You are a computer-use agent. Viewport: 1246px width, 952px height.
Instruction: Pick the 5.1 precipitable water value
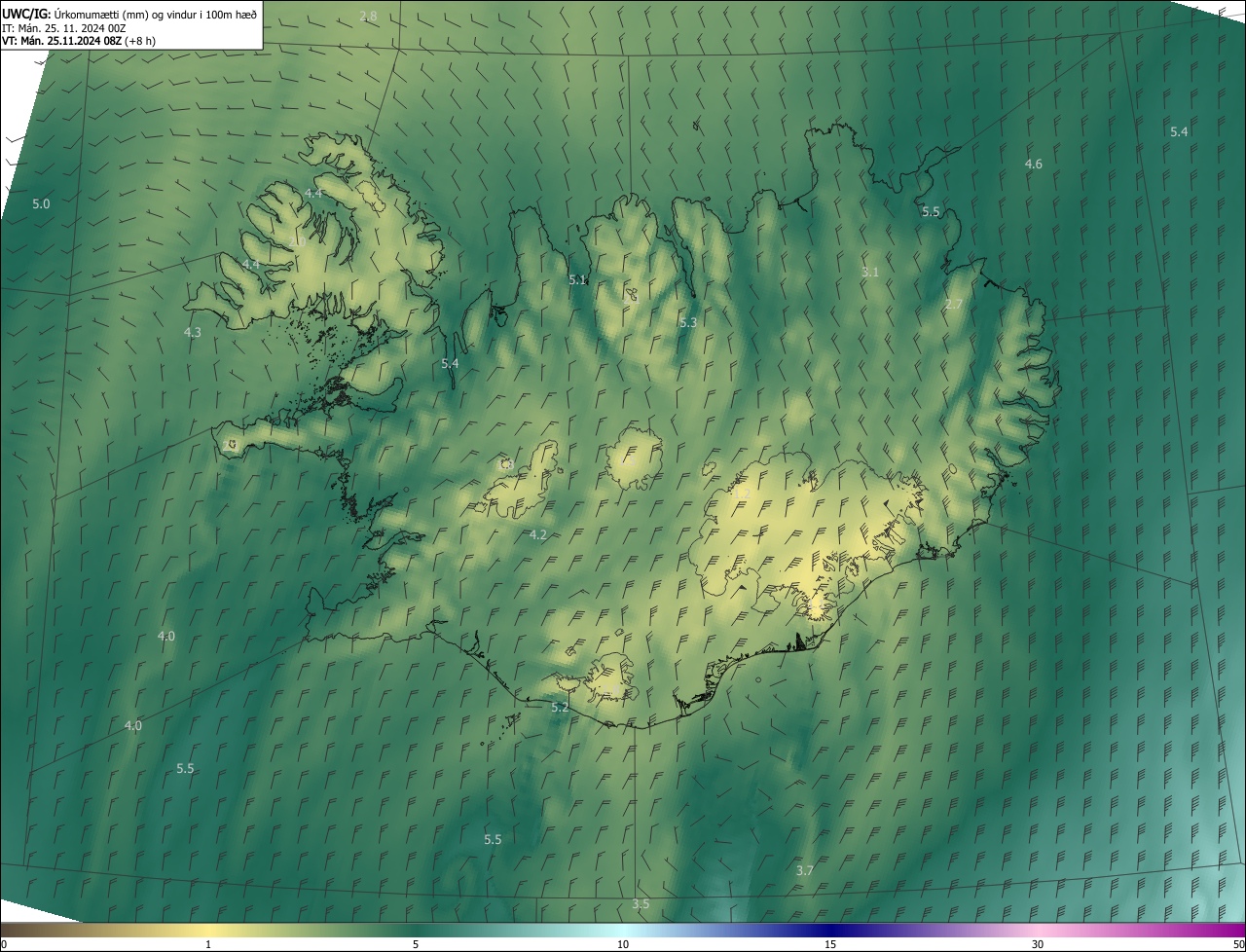pos(578,280)
